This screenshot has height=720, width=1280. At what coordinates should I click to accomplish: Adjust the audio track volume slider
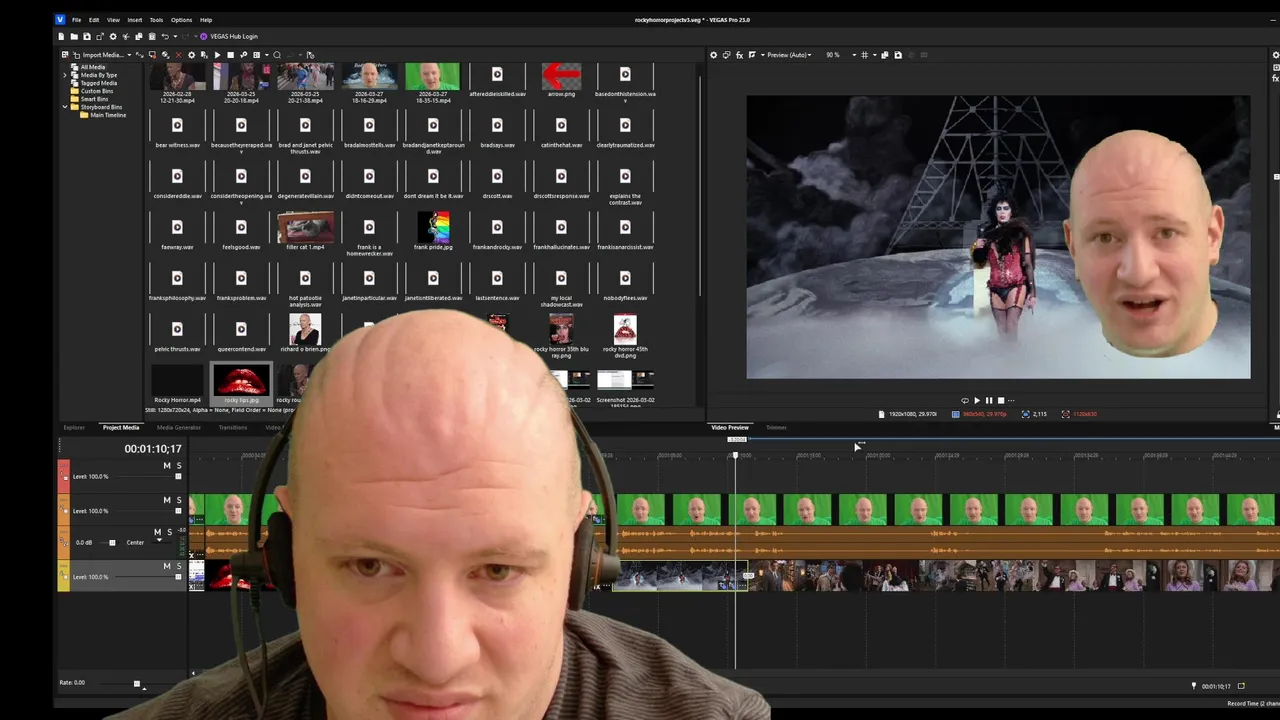(x=112, y=542)
